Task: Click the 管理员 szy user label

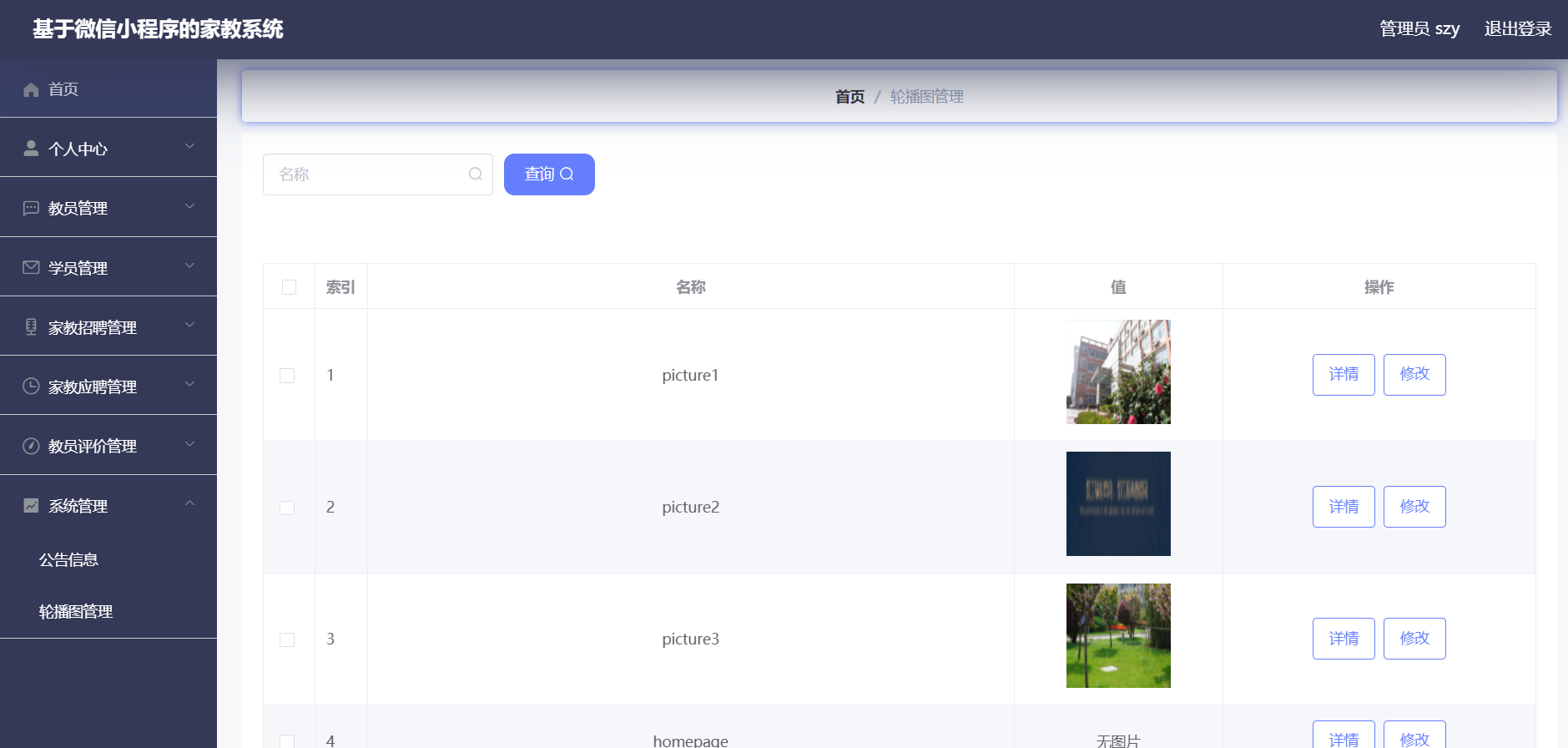Action: (x=1419, y=29)
